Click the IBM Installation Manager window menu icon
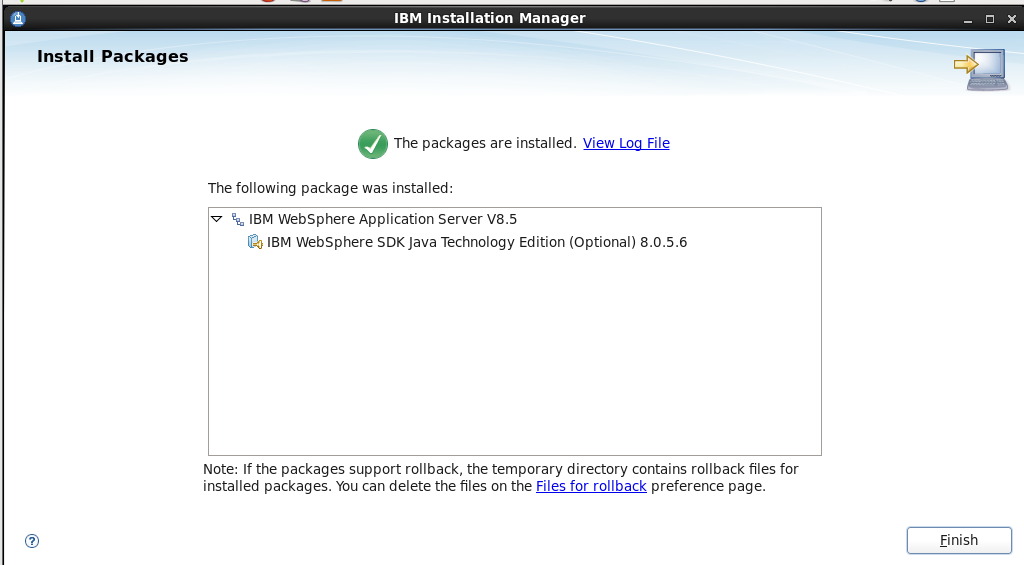 pyautogui.click(x=17, y=18)
